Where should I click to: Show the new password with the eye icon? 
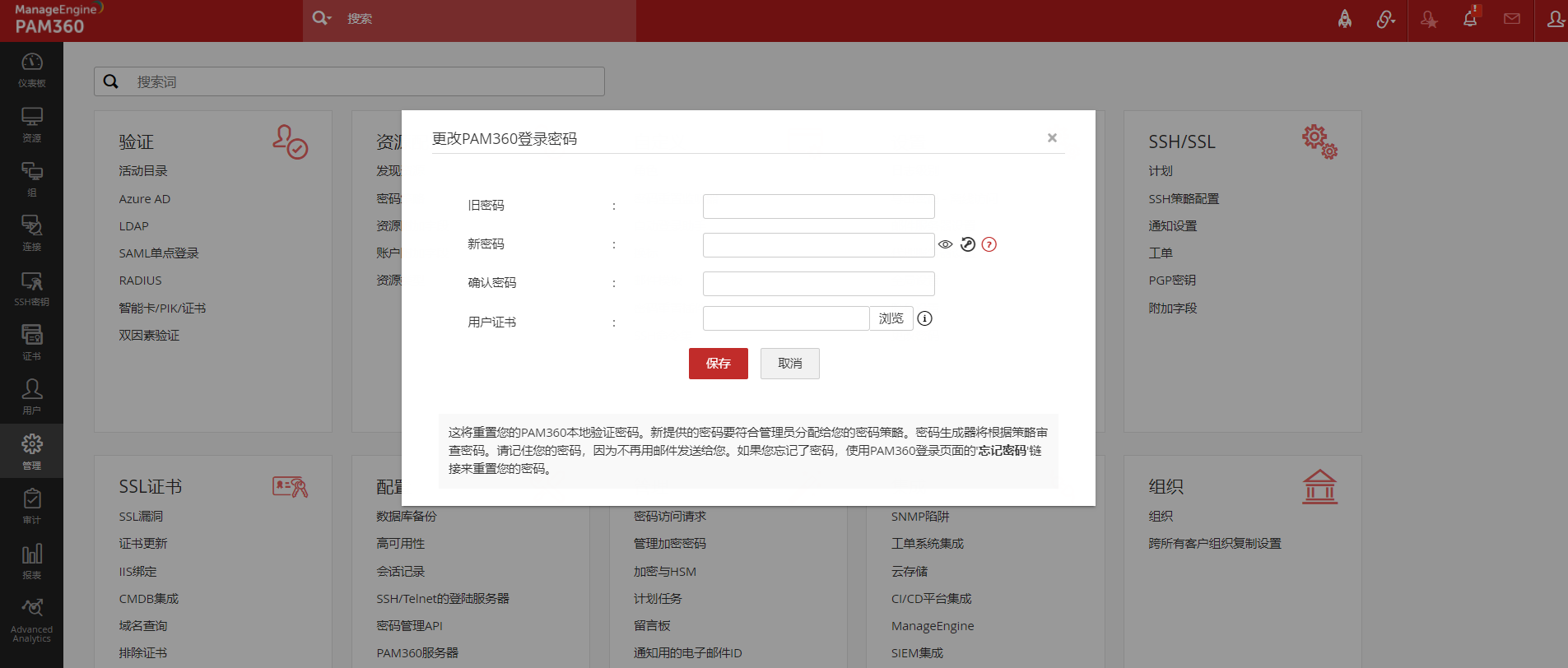click(946, 244)
